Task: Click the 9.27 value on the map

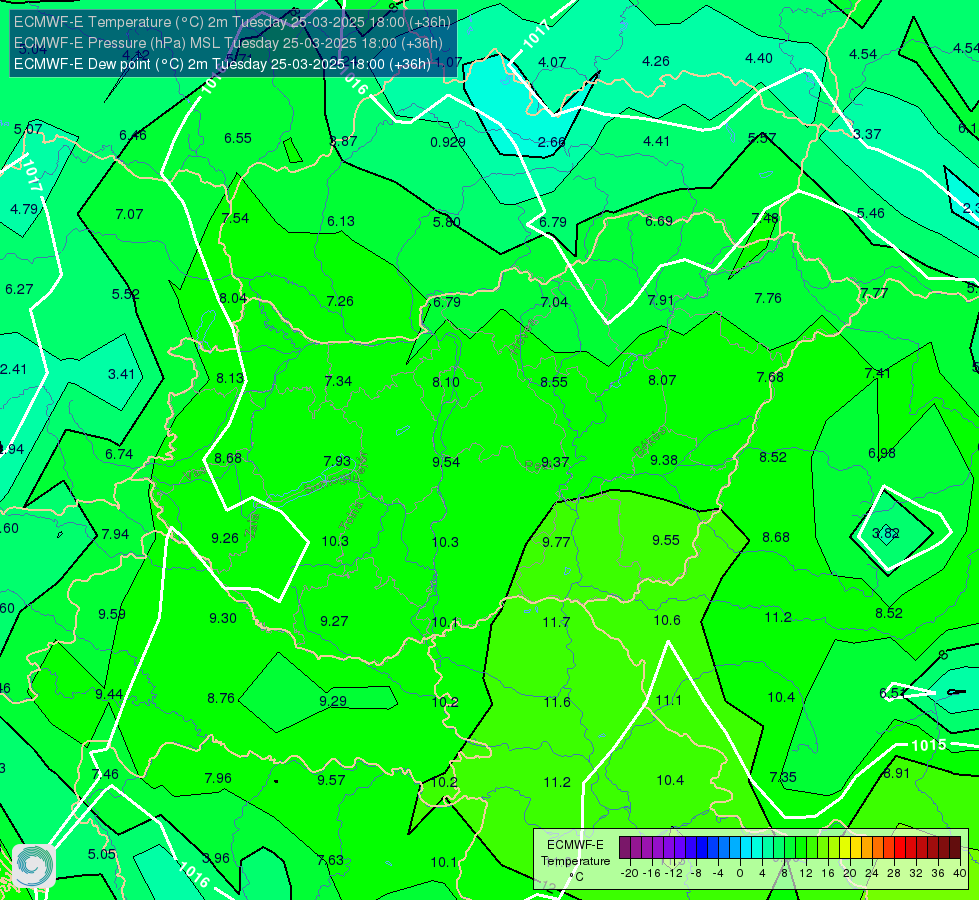Action: click(334, 621)
